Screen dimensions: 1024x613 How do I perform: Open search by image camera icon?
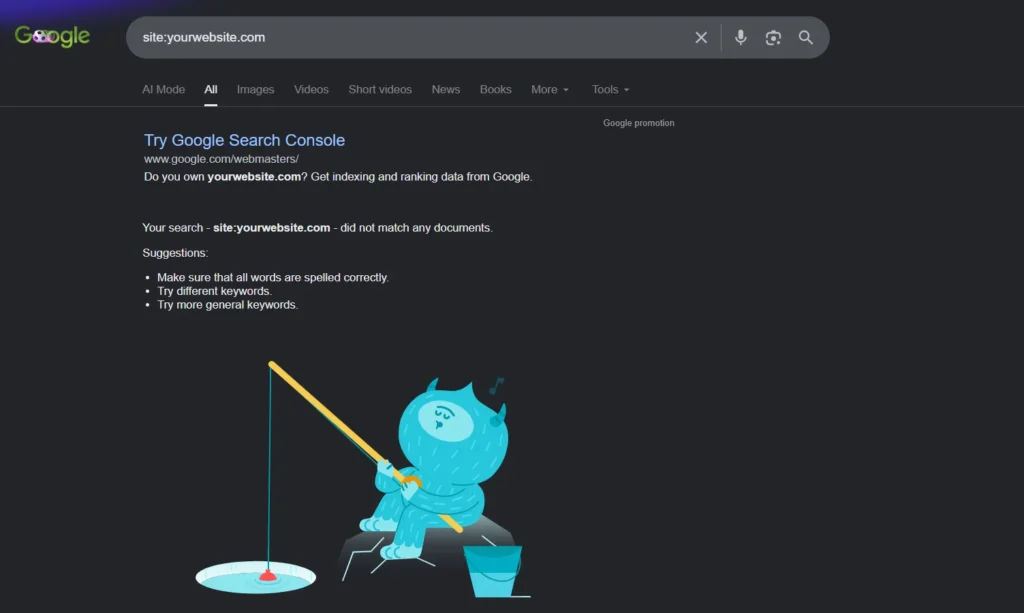click(x=773, y=38)
